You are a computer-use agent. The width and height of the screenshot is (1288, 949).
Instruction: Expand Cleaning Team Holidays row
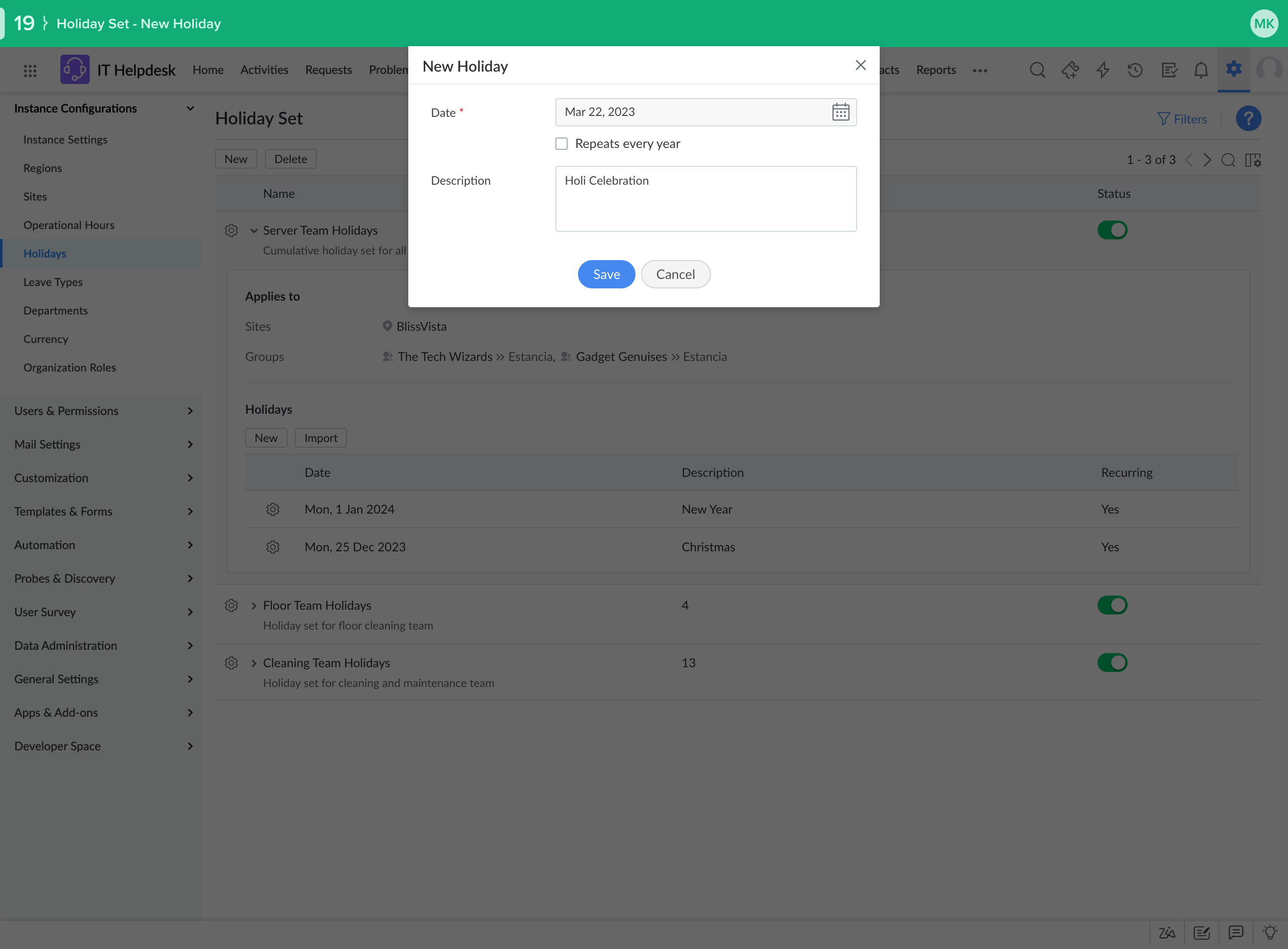coord(254,663)
